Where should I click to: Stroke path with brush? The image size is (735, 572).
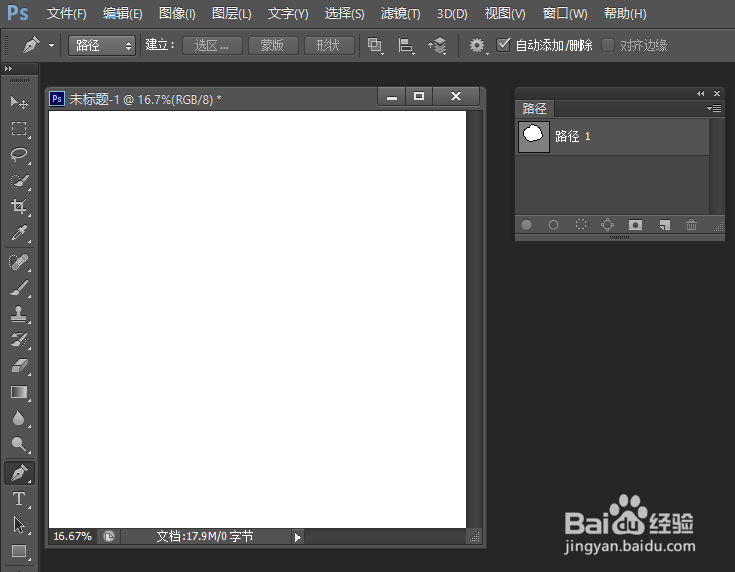coord(553,225)
